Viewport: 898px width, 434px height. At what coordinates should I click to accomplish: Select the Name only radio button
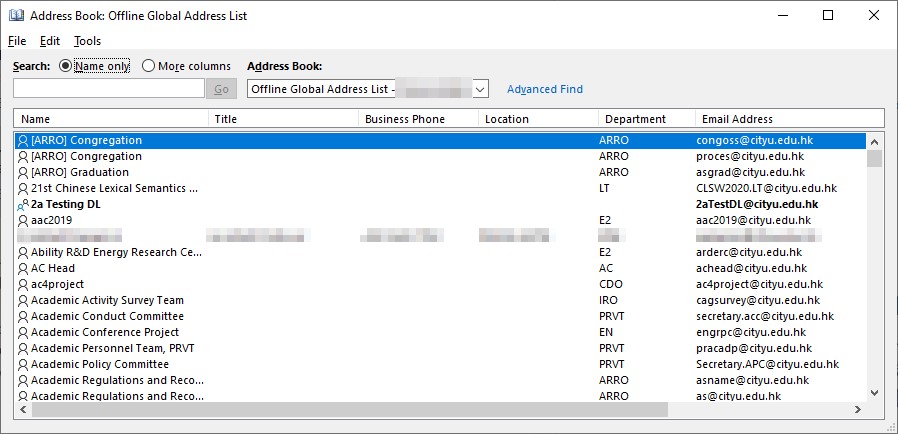tap(66, 66)
